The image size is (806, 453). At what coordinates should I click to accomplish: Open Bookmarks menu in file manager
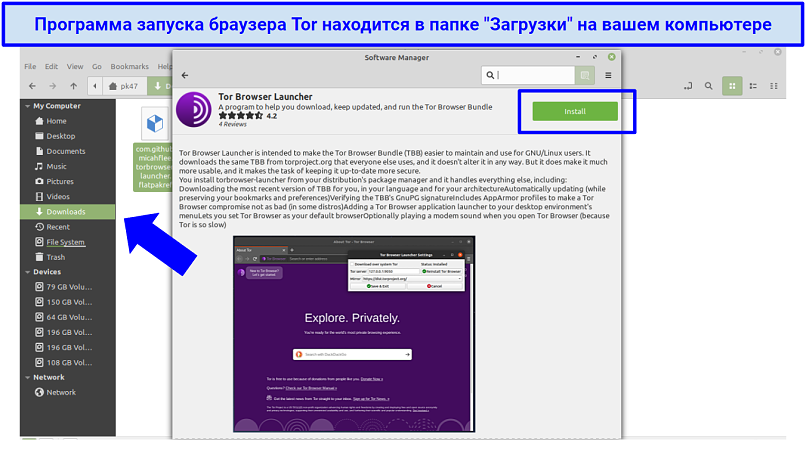(130, 66)
